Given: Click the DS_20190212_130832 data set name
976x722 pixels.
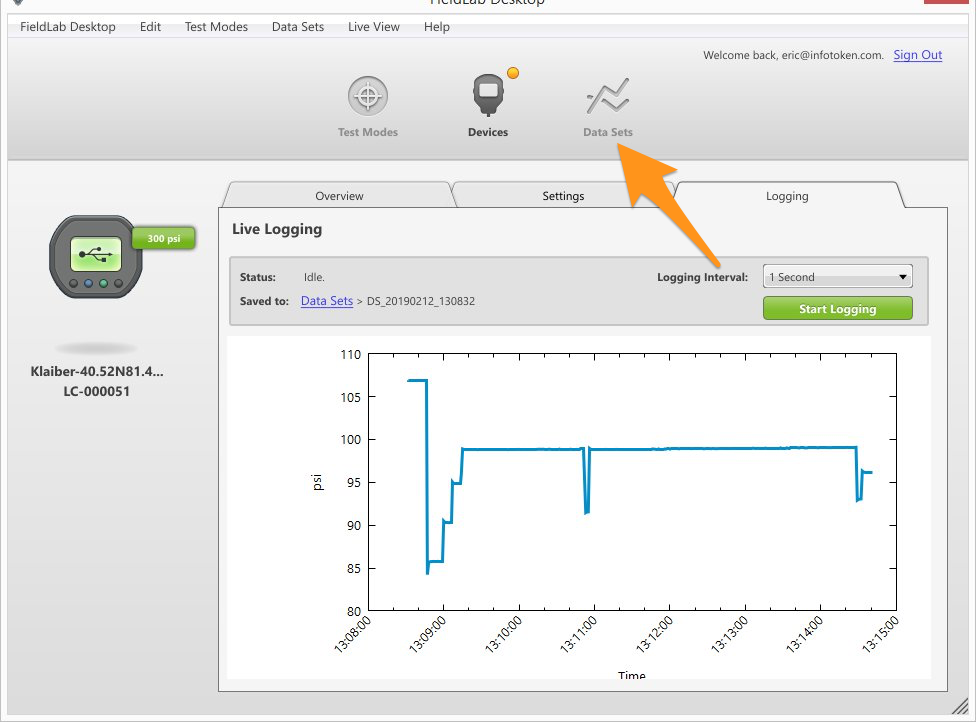Looking at the screenshot, I should [x=421, y=301].
